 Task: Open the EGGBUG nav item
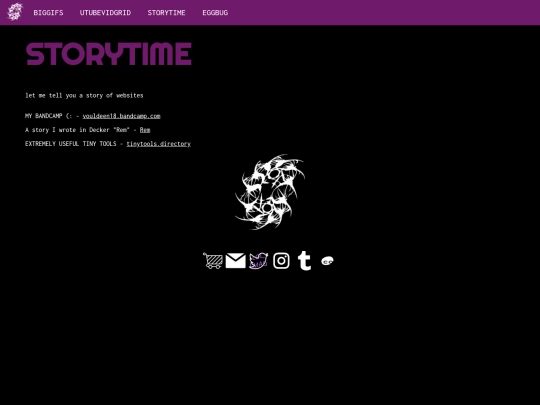point(215,13)
